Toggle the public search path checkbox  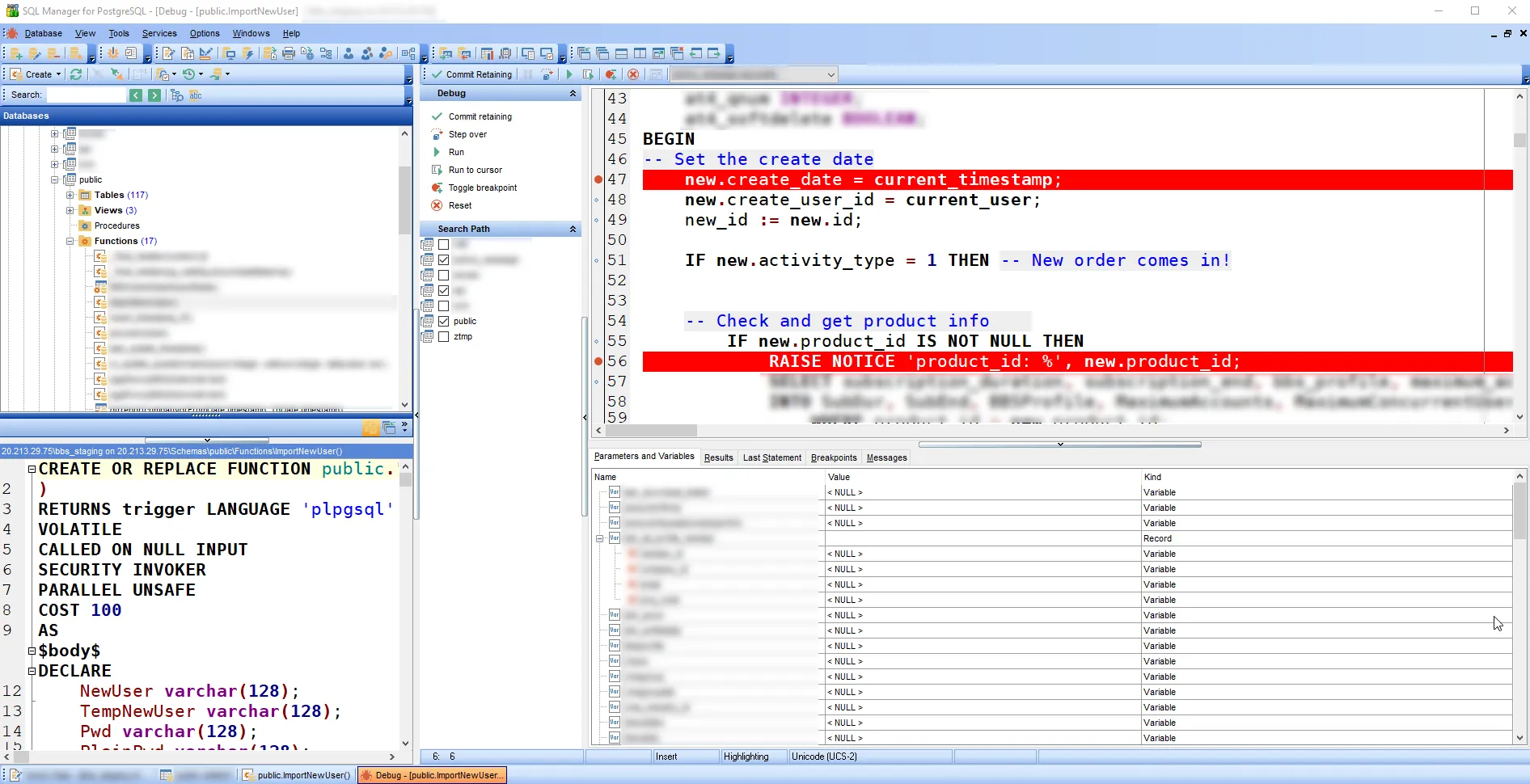pos(444,321)
